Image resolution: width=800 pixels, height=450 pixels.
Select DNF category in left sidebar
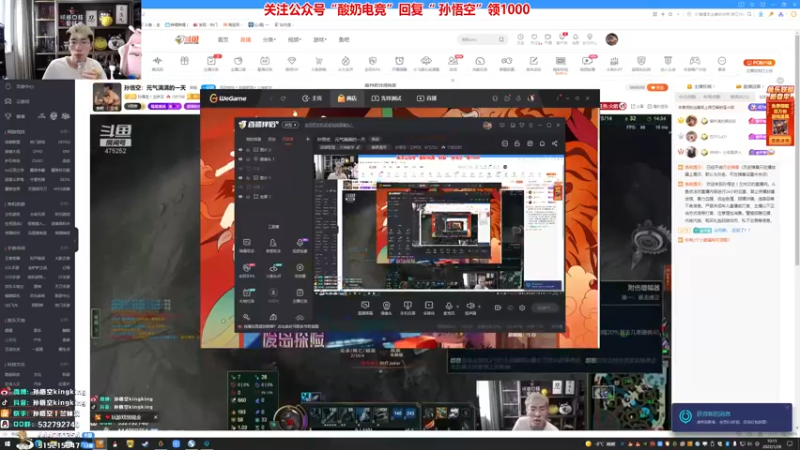pos(66,152)
